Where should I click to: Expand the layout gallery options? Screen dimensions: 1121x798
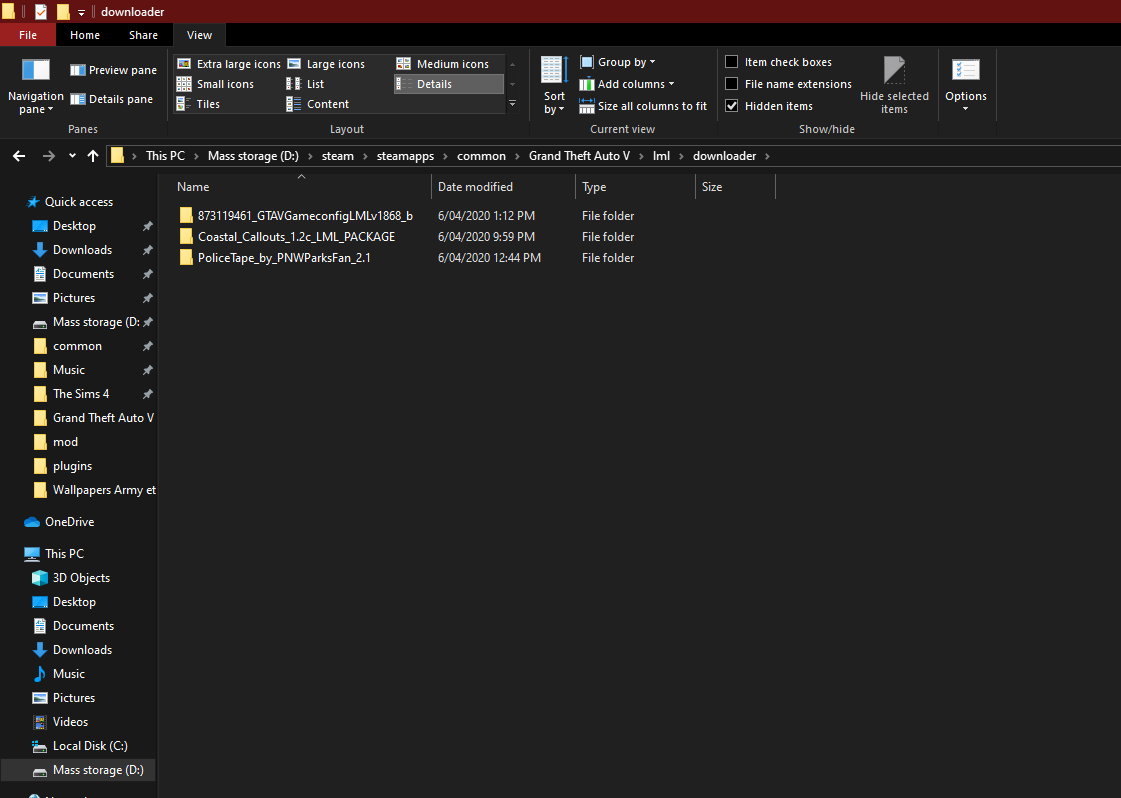point(513,104)
